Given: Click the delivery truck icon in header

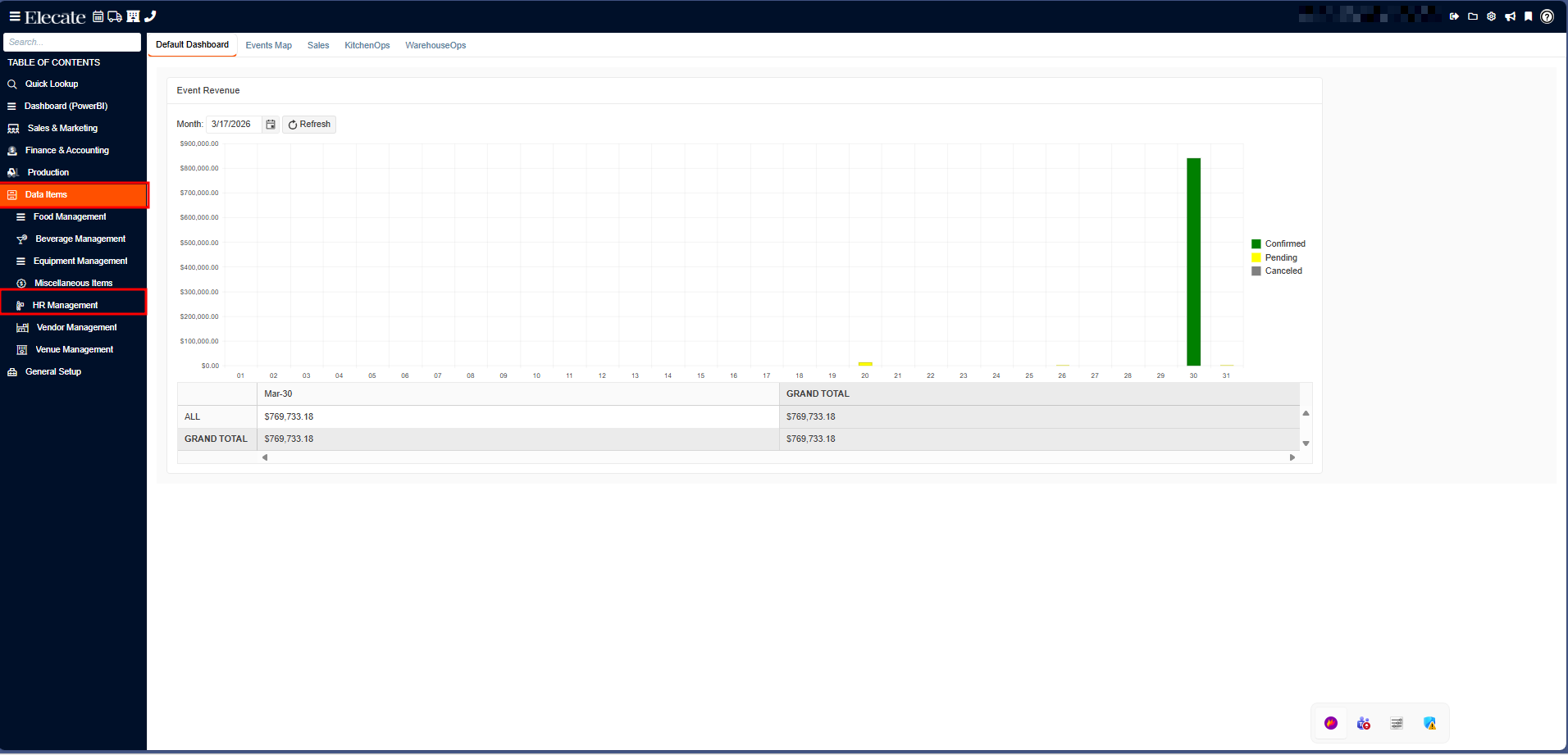Looking at the screenshot, I should coord(115,16).
